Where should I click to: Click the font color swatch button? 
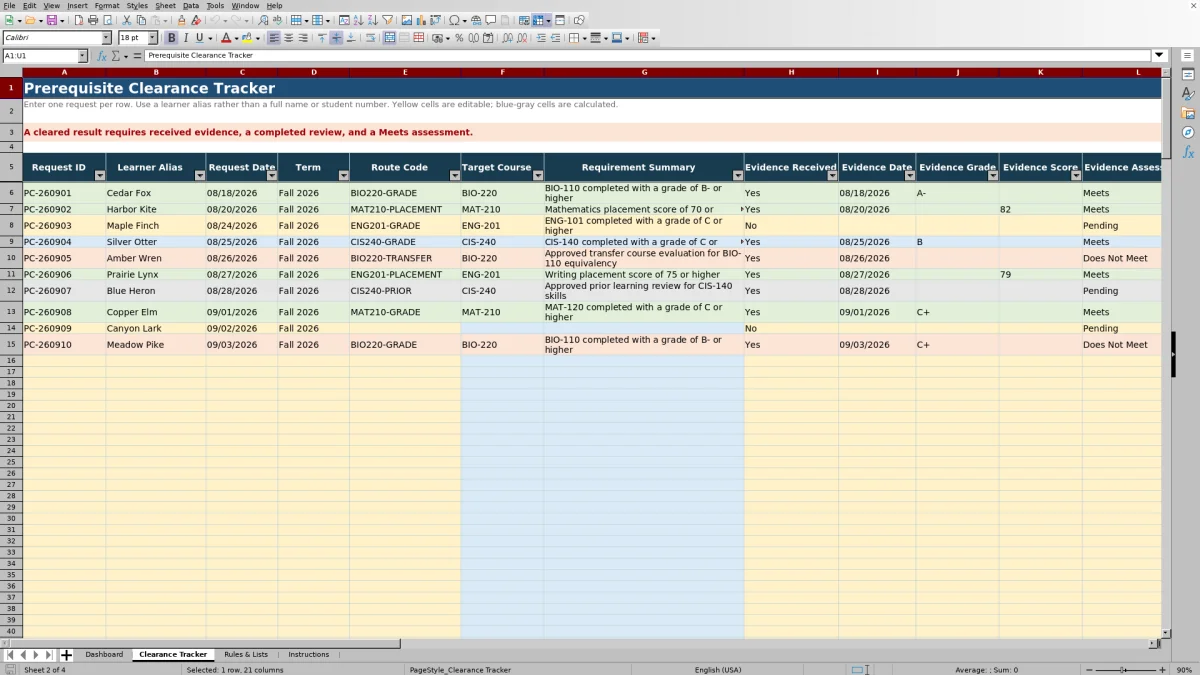225,38
